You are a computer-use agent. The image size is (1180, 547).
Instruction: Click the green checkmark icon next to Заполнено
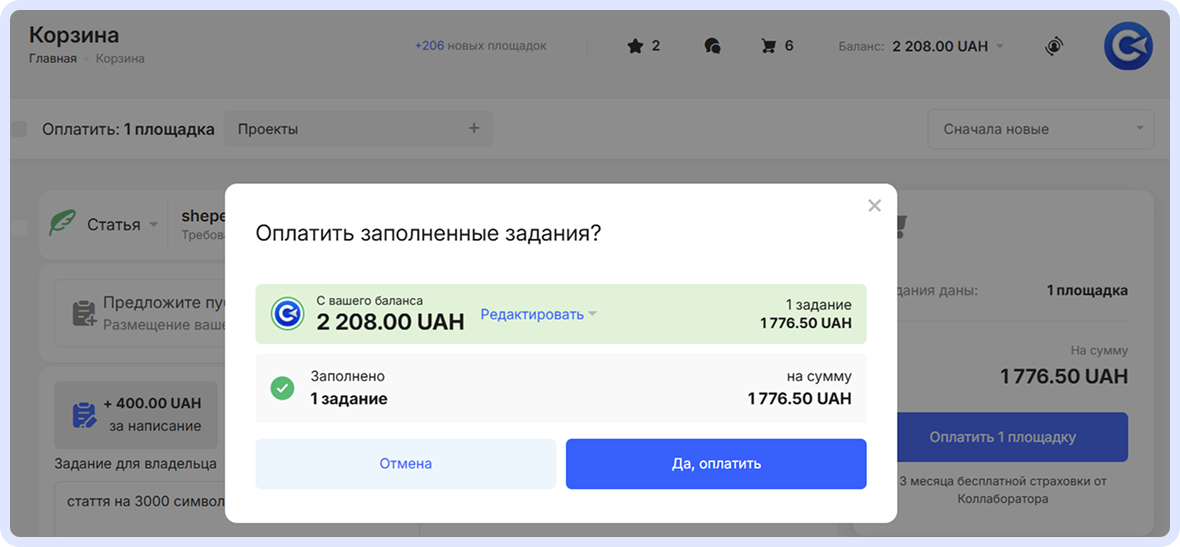pos(282,388)
